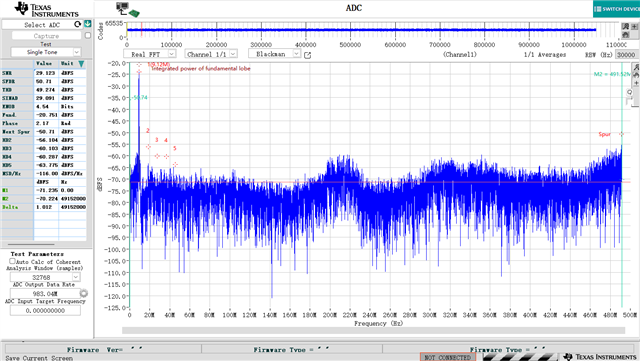Viewport: 640px width, 361px height.
Task: Enable Auto Calc of Coherent checkbox
Action: pos(12,261)
